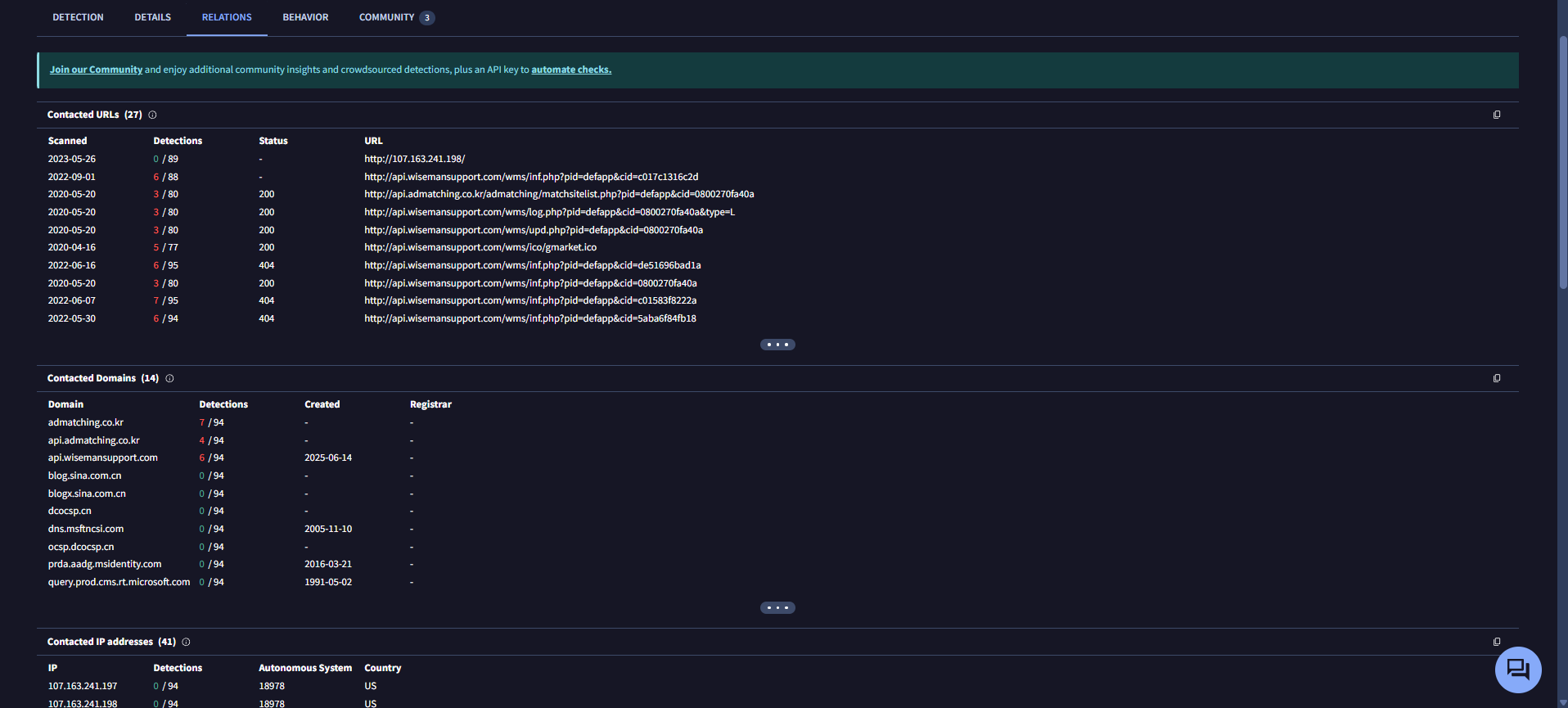Click the 'Scanned' column header

pos(67,141)
